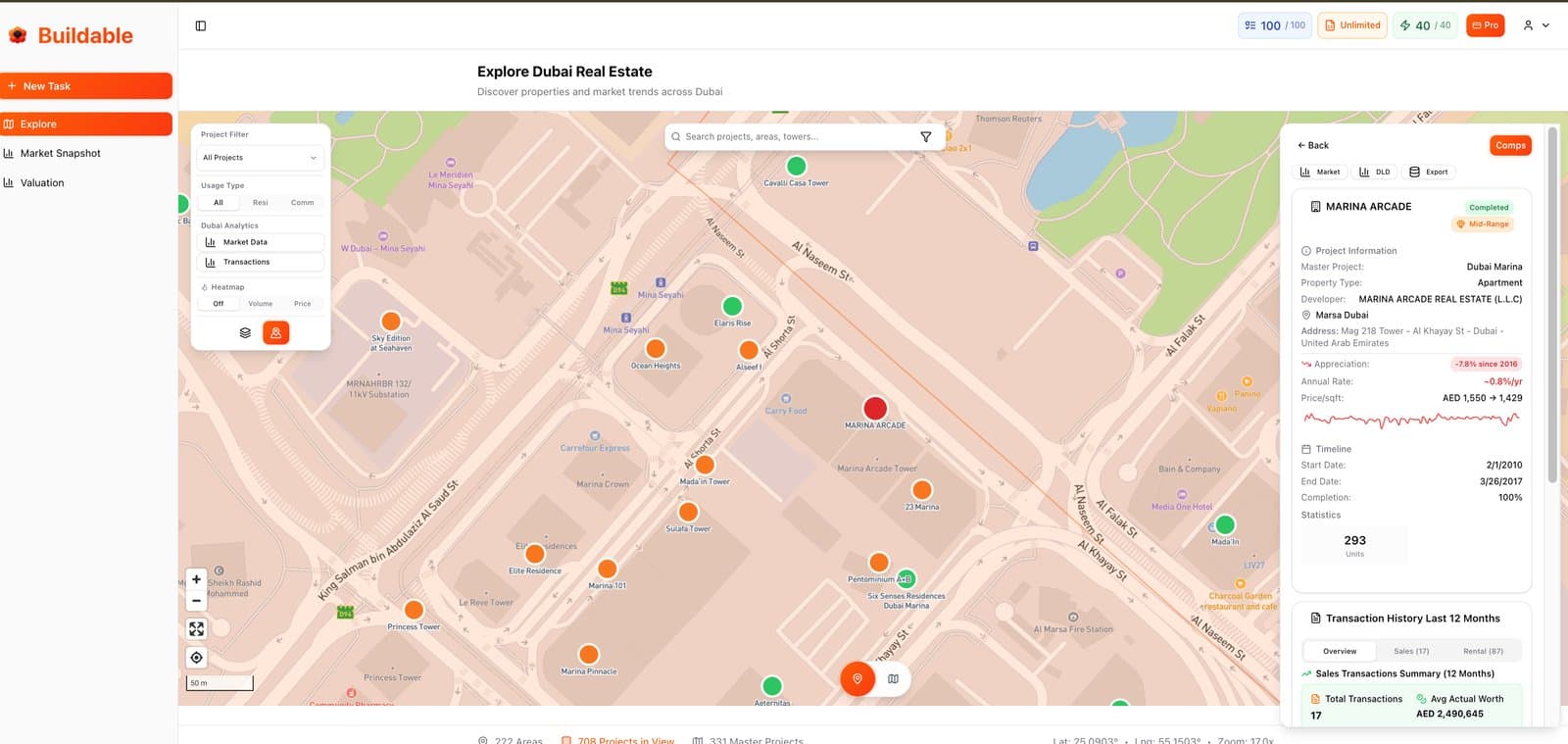Switch to the map book view icon
Viewport: 1568px width, 744px height.
pos(894,678)
